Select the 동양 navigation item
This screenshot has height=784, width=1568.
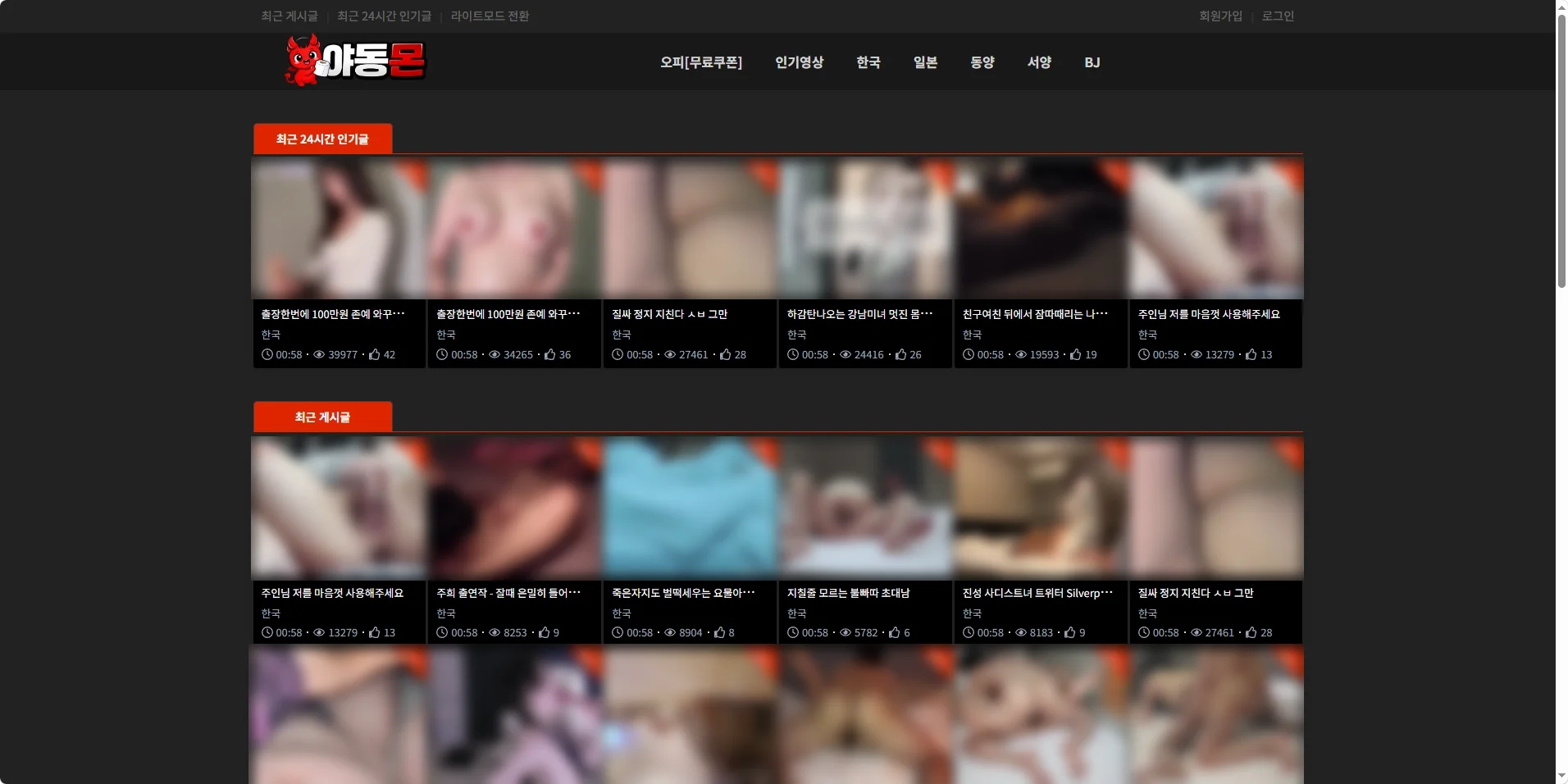coord(982,62)
